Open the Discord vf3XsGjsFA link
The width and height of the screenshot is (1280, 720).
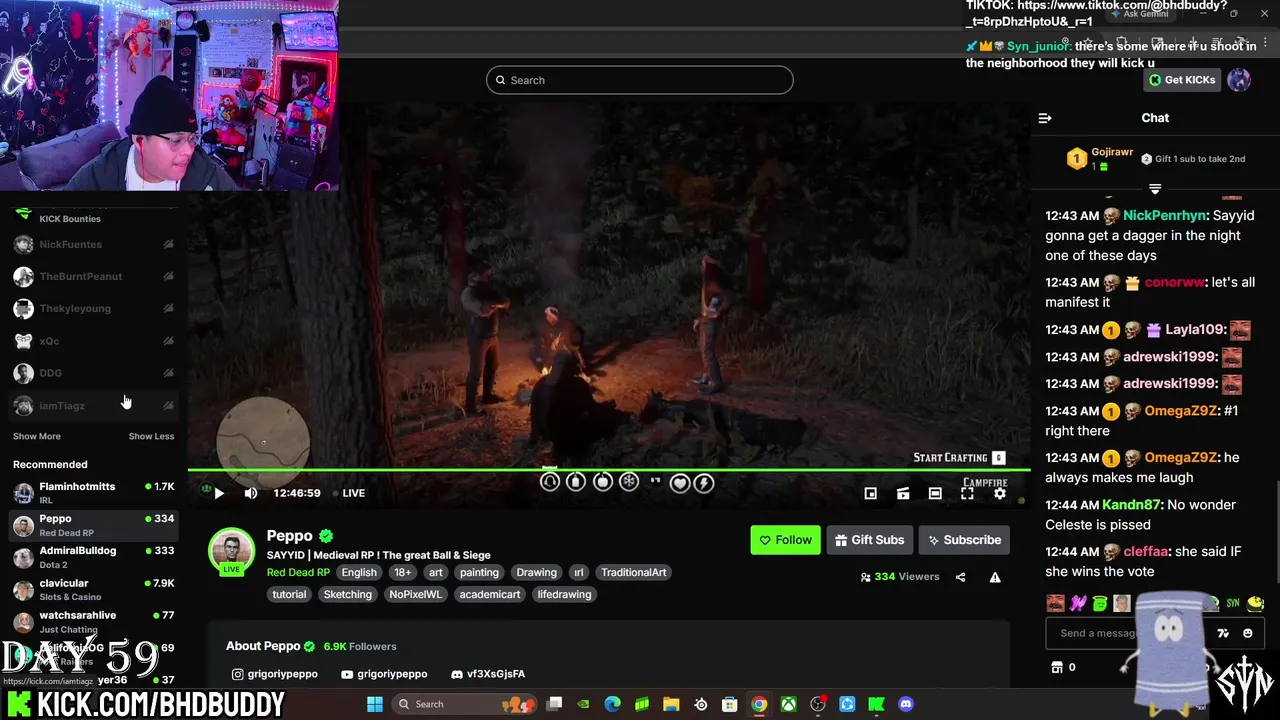488,674
